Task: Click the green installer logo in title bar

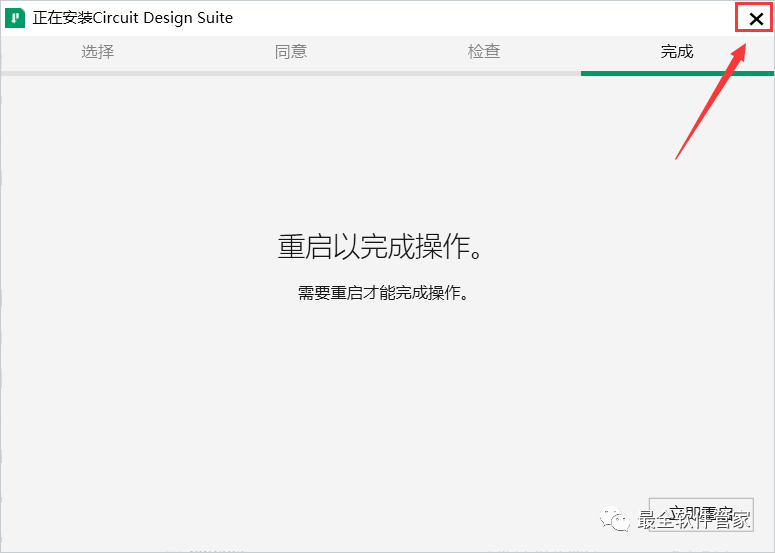Action: point(15,19)
